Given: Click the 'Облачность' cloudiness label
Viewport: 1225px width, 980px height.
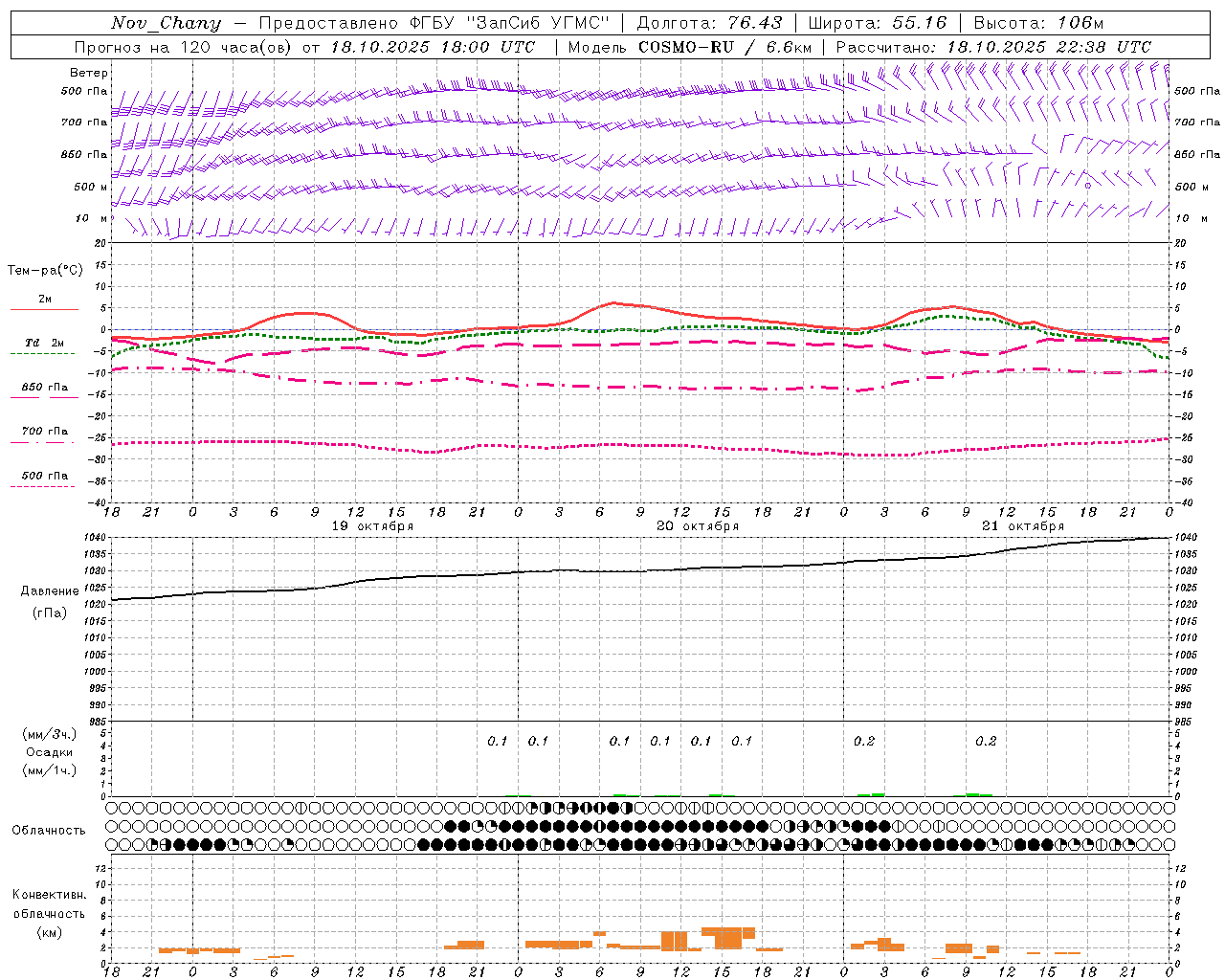Looking at the screenshot, I should coord(49,830).
